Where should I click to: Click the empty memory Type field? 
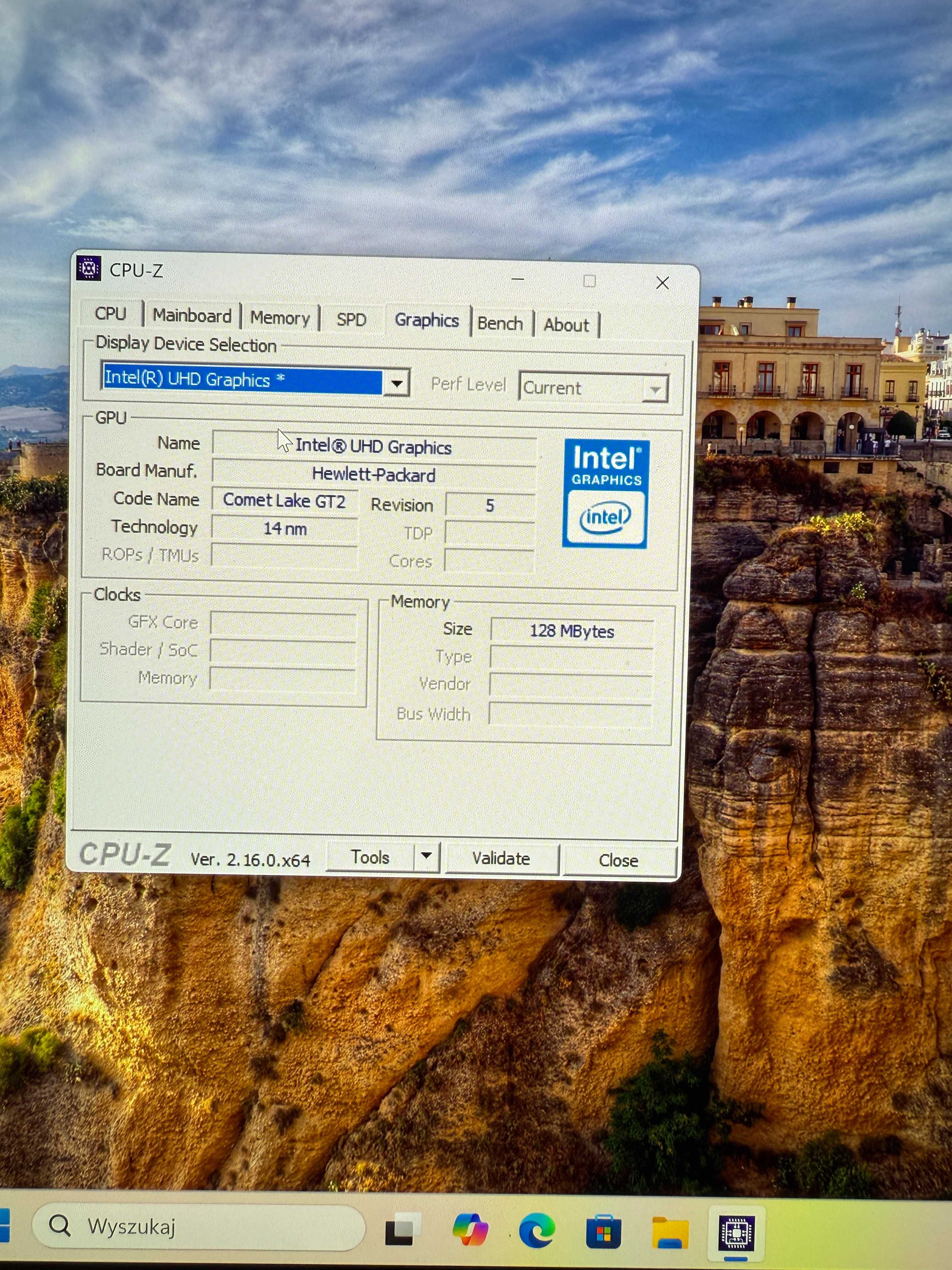(x=571, y=659)
